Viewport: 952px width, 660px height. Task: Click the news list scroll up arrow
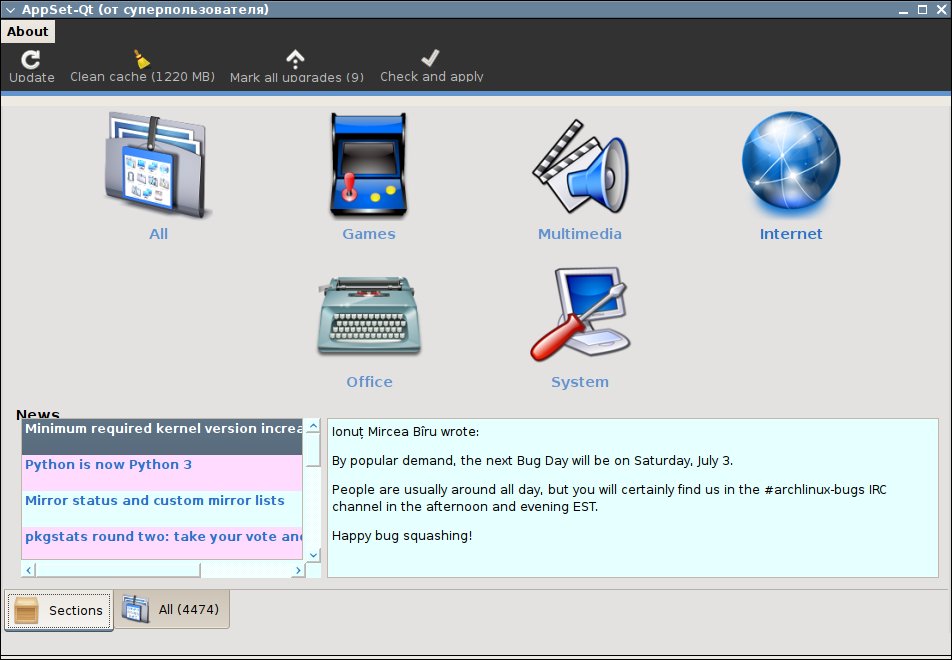[313, 426]
